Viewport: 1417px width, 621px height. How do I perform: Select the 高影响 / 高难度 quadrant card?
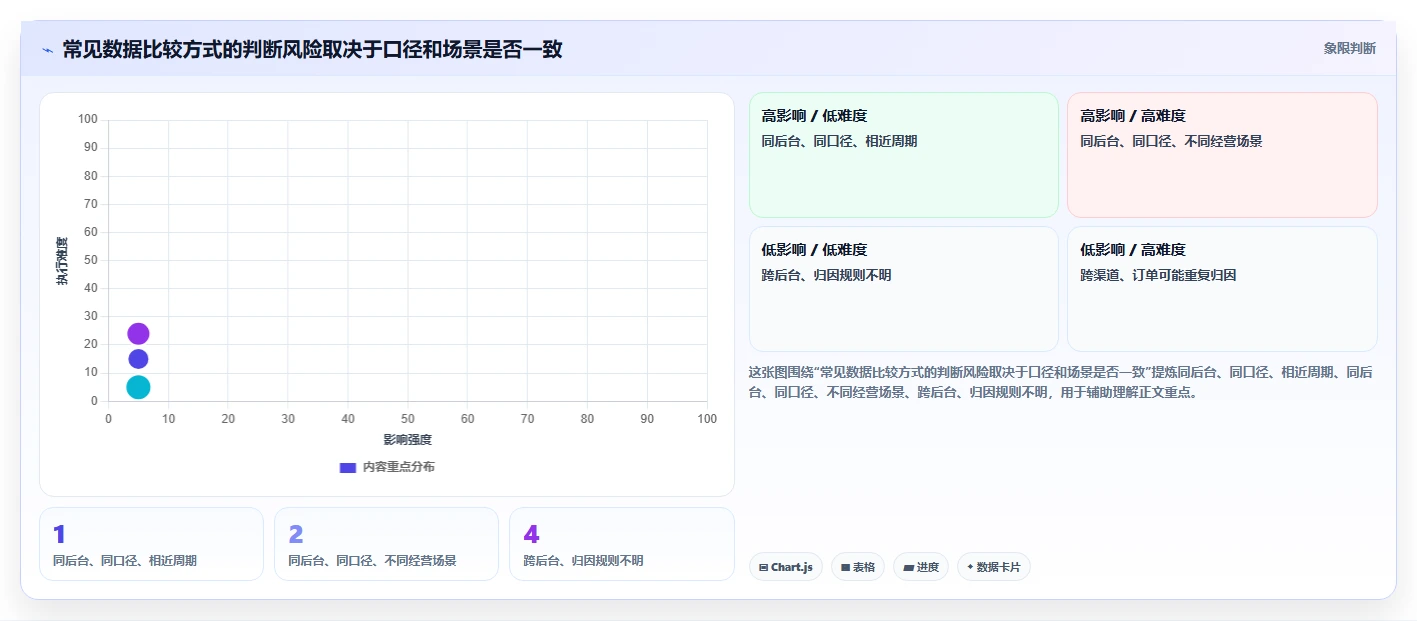1222,155
